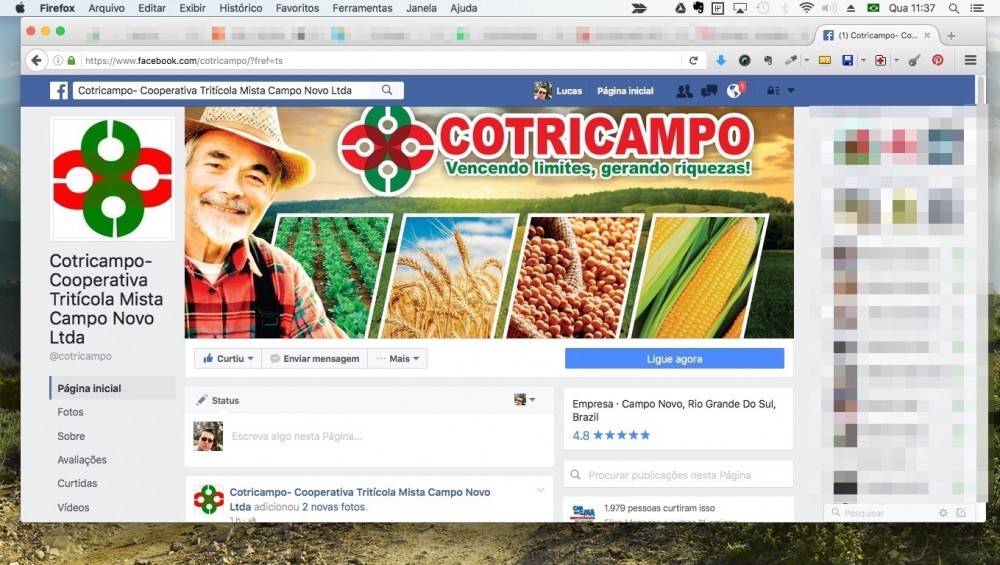Click the Wi-Fi status icon
This screenshot has height=565, width=1000.
pos(806,8)
